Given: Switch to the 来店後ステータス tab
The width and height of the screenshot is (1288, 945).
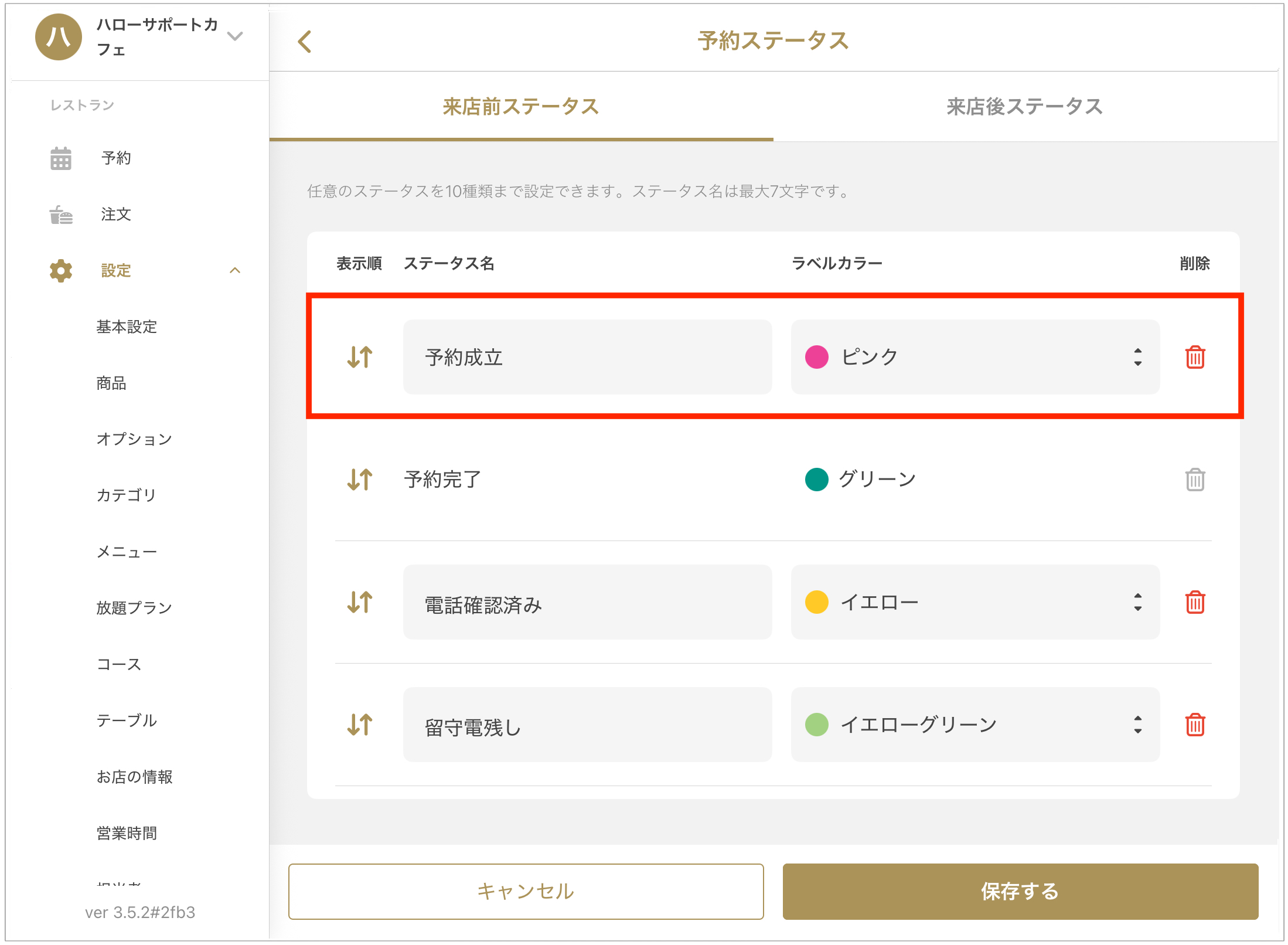Looking at the screenshot, I should click(1024, 107).
